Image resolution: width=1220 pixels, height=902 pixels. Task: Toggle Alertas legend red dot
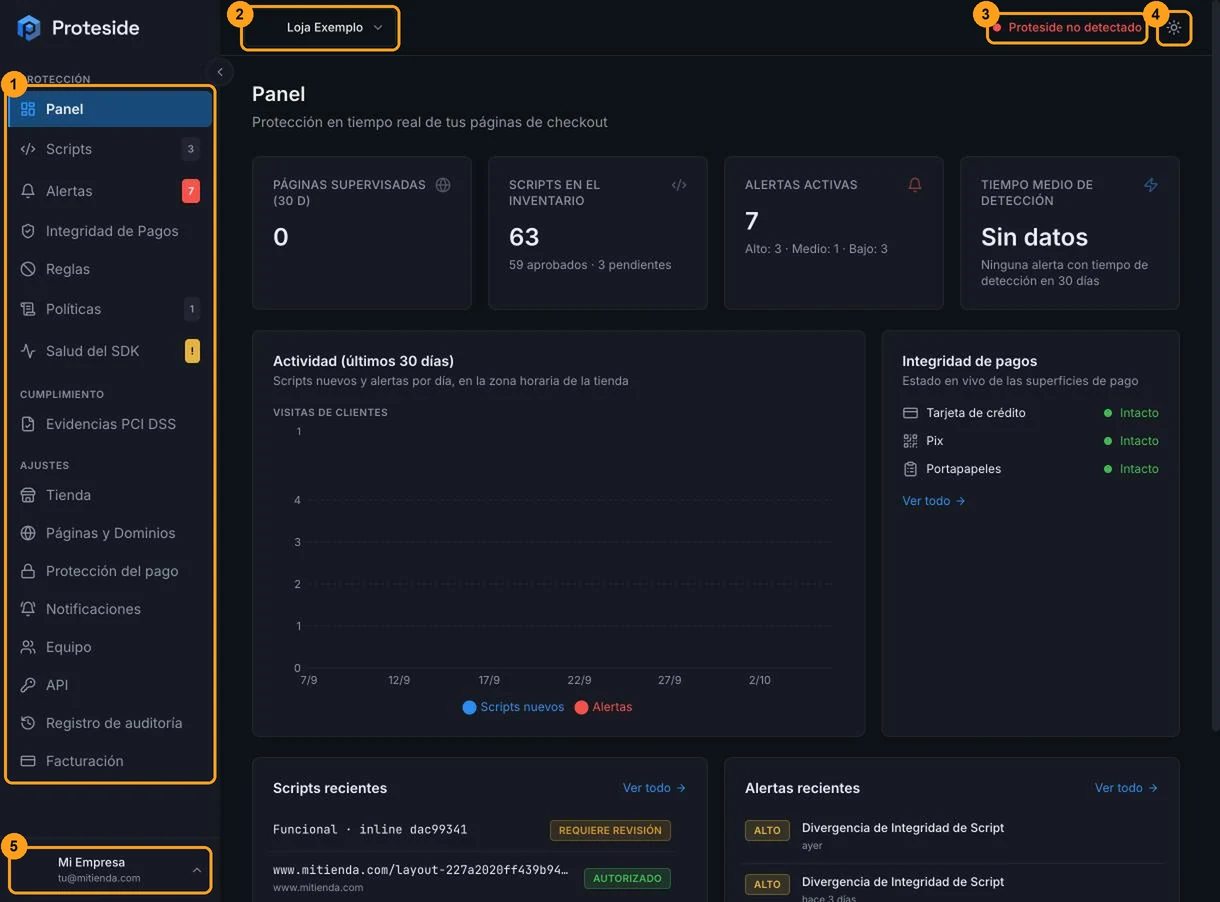click(x=581, y=707)
